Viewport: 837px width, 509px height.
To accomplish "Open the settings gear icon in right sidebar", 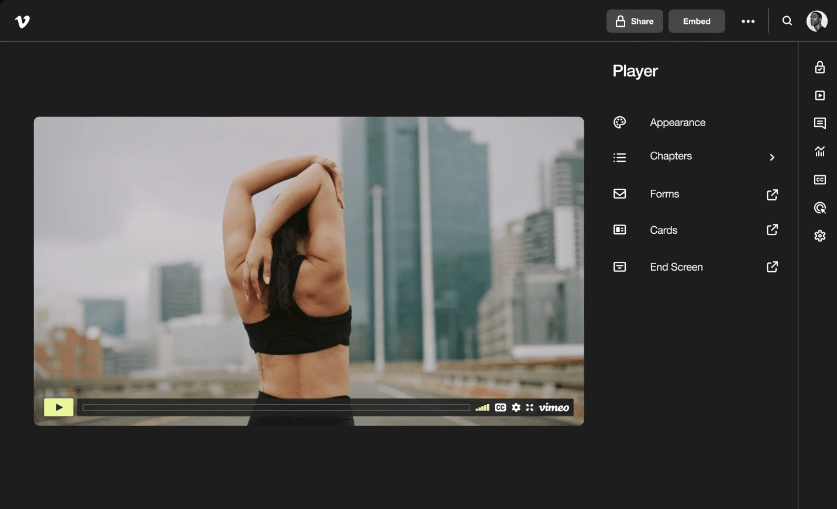I will (820, 236).
